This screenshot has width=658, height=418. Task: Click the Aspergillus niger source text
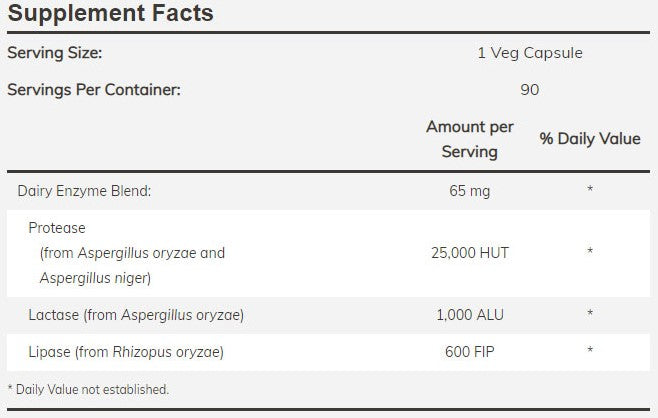[96, 278]
